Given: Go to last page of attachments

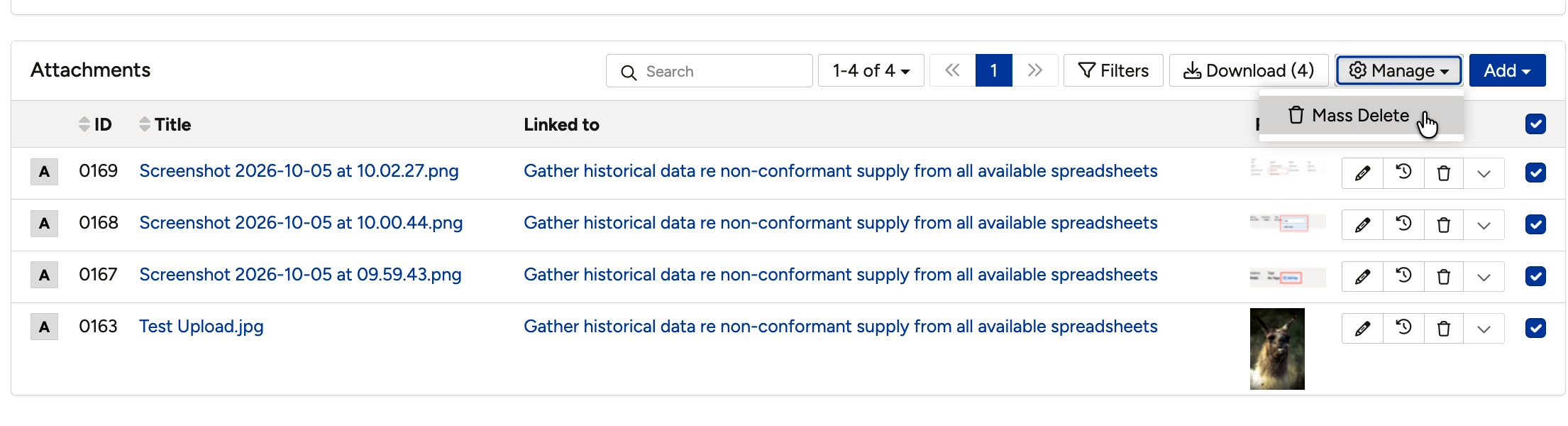Looking at the screenshot, I should coord(1035,70).
